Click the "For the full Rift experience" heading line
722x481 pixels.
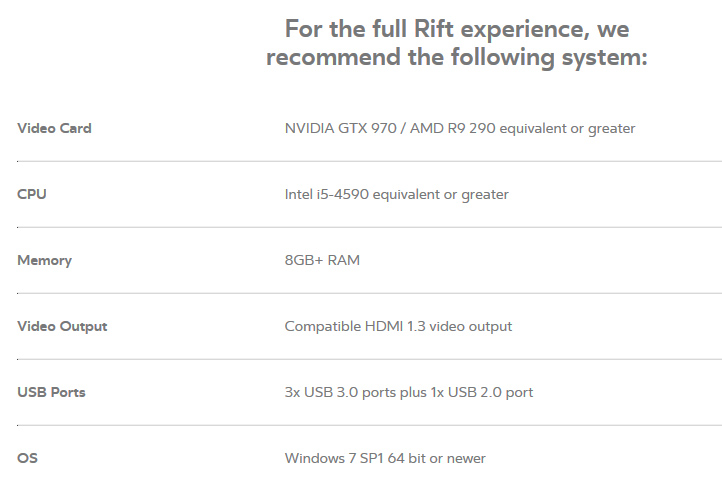tap(457, 28)
